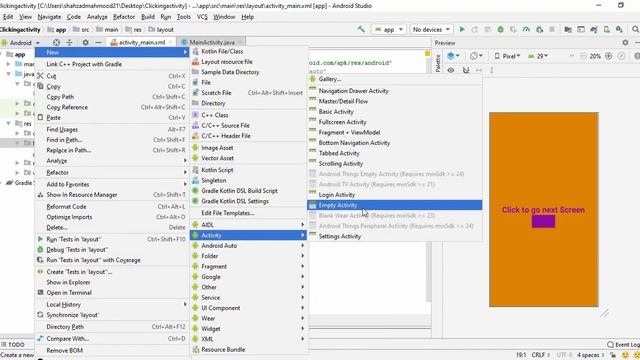Expand the Widget submenu

(x=248, y=329)
